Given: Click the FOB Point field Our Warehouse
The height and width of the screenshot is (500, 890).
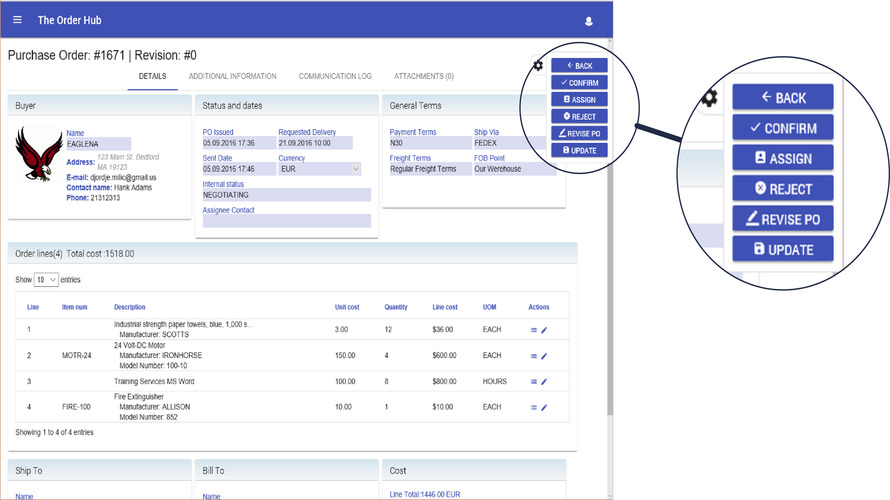Looking at the screenshot, I should coord(515,169).
